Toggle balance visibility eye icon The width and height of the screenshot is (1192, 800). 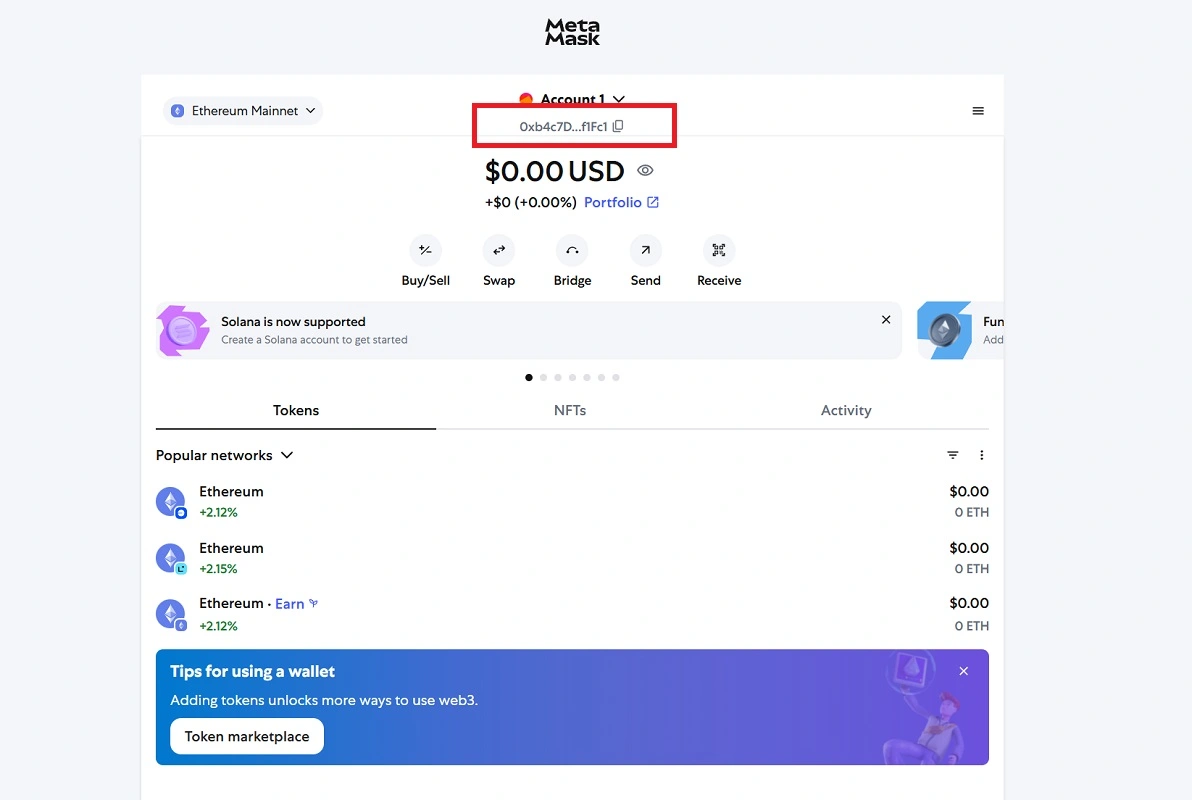click(x=645, y=170)
